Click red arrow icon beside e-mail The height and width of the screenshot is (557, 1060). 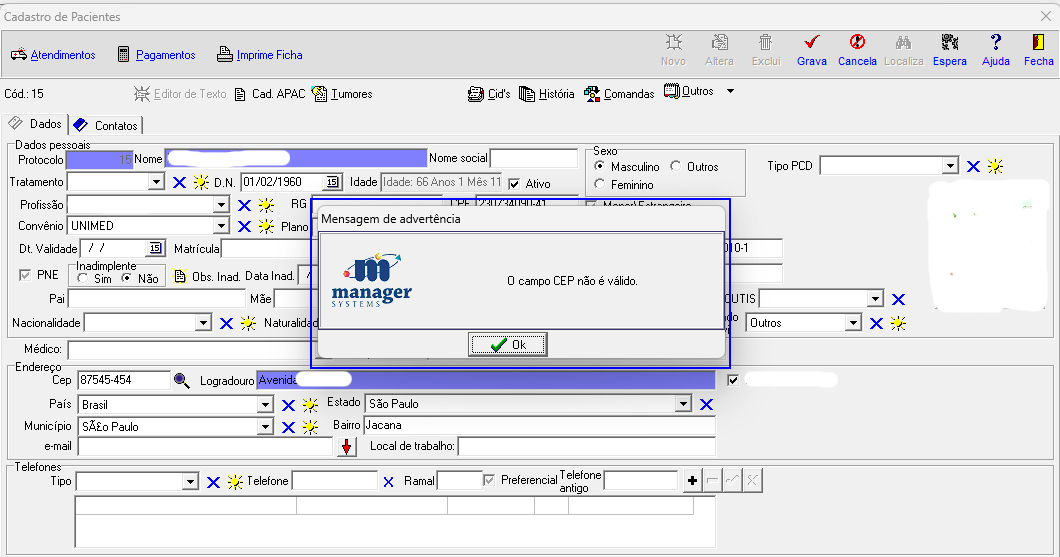347,447
